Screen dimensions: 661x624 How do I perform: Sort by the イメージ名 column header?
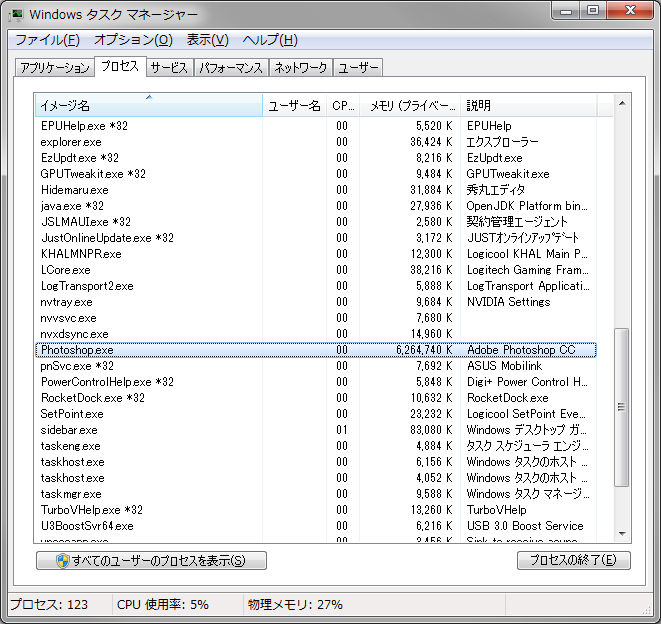point(148,105)
